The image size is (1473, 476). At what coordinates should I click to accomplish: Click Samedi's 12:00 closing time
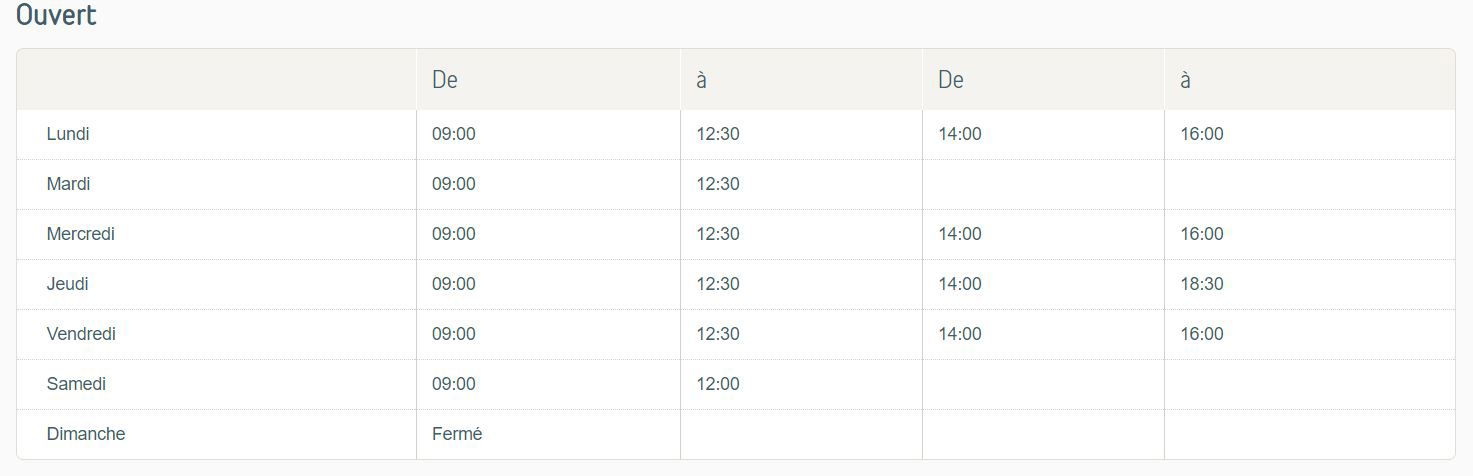tap(718, 384)
